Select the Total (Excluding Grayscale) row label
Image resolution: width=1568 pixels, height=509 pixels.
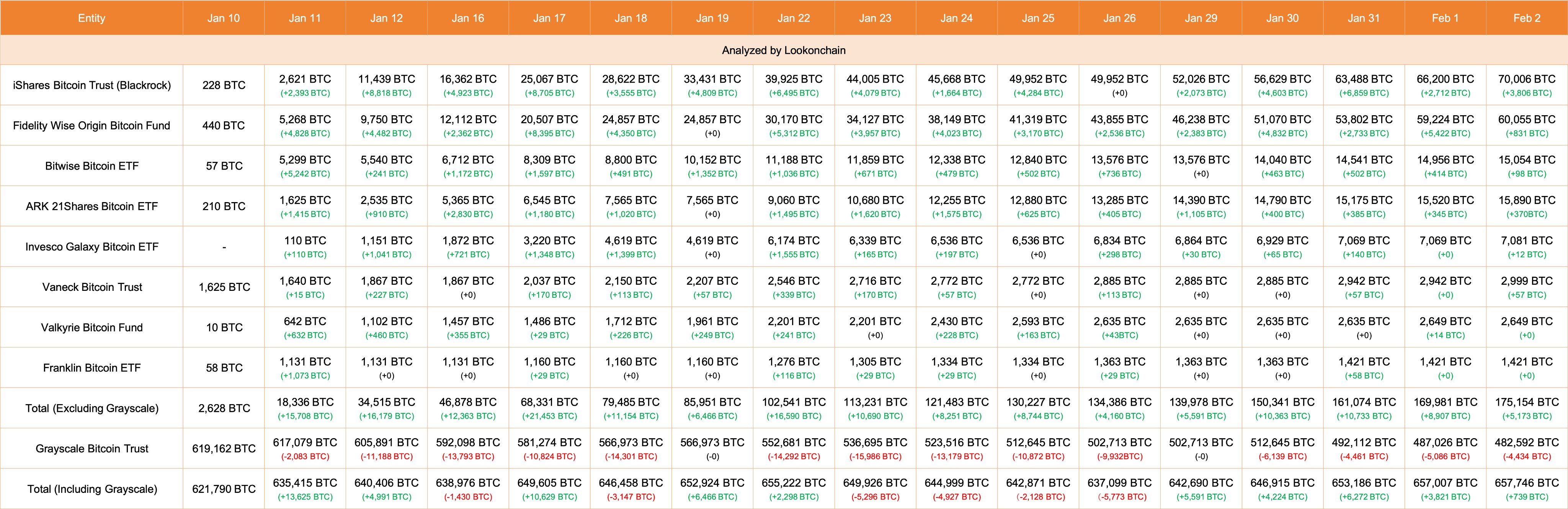point(91,408)
